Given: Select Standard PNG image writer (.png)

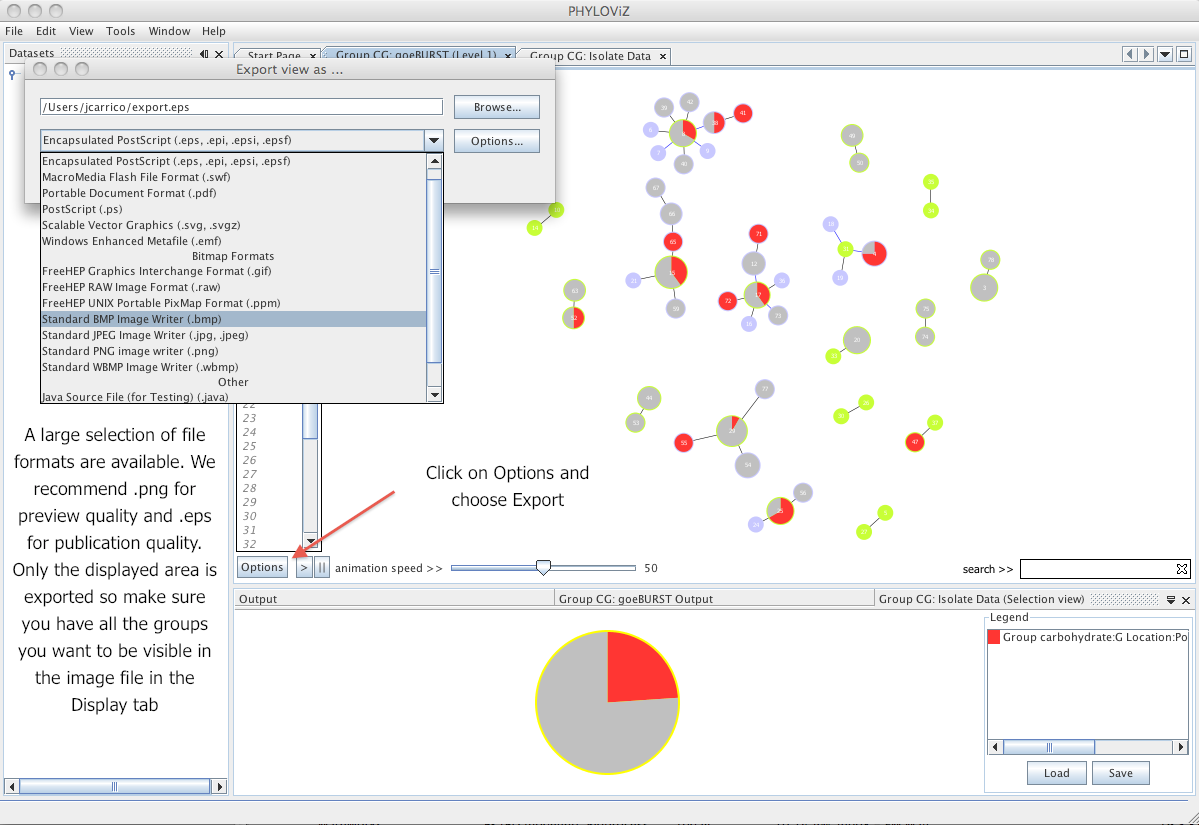Looking at the screenshot, I should [x=233, y=352].
